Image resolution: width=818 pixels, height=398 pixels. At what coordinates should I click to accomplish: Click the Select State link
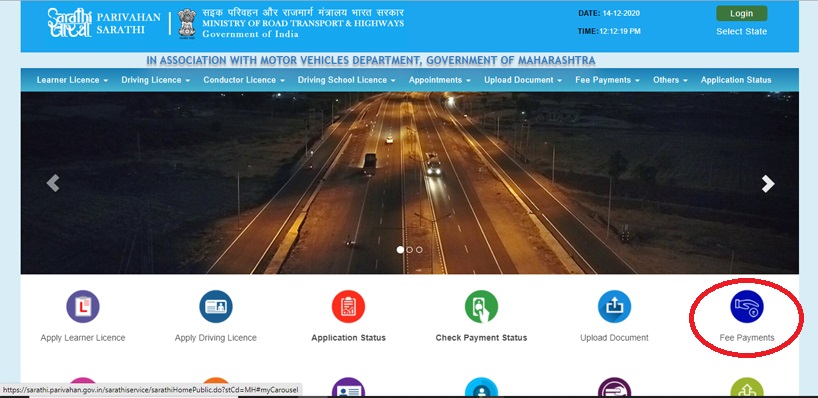pyautogui.click(x=741, y=32)
